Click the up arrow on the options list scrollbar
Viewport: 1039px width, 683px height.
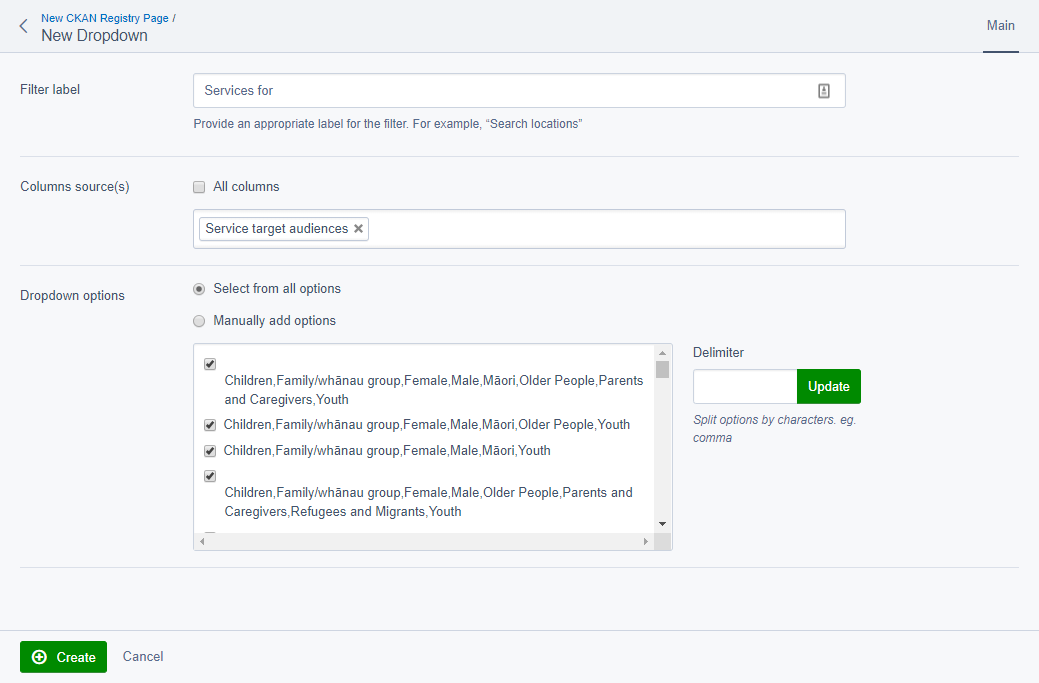click(662, 351)
